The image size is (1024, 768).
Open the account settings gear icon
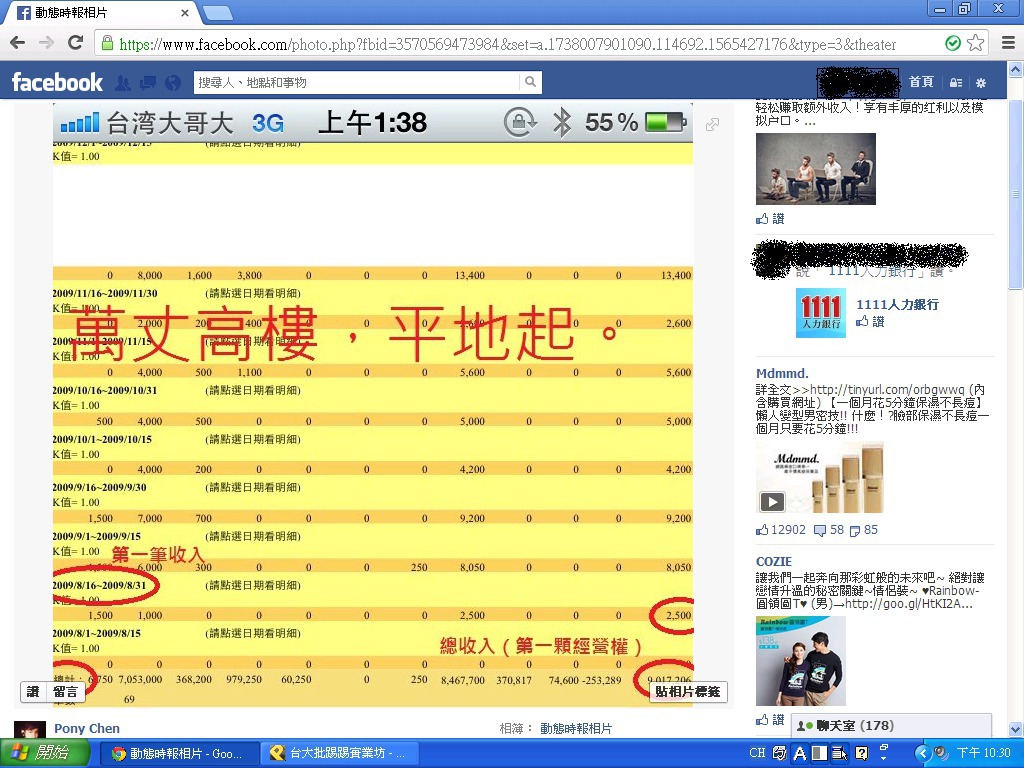click(x=981, y=83)
